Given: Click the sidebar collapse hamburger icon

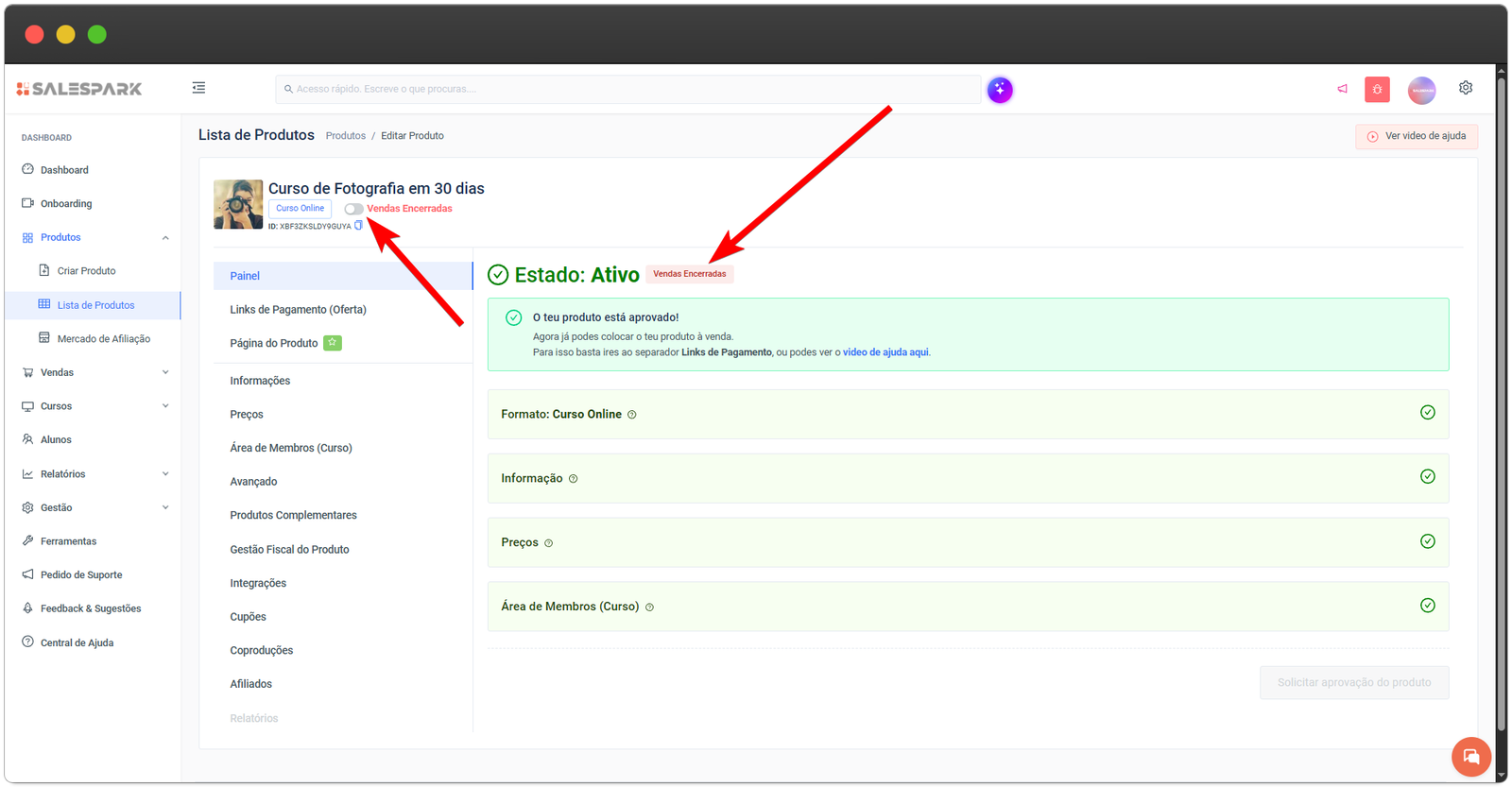Looking at the screenshot, I should (198, 88).
